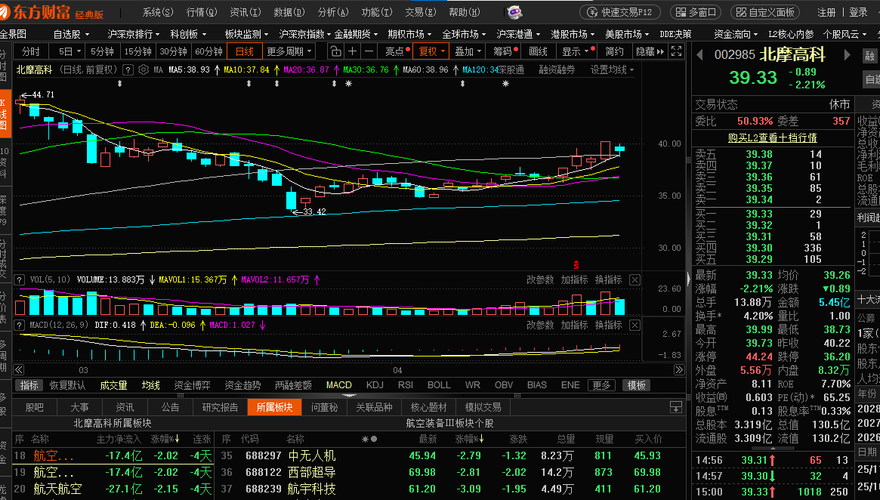Open MACD indicator help icon
The width and height of the screenshot is (880, 500).
pos(20,325)
